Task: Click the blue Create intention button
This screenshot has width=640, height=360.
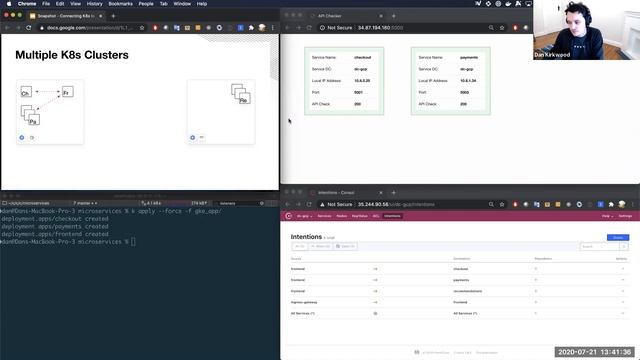Action: 618,238
